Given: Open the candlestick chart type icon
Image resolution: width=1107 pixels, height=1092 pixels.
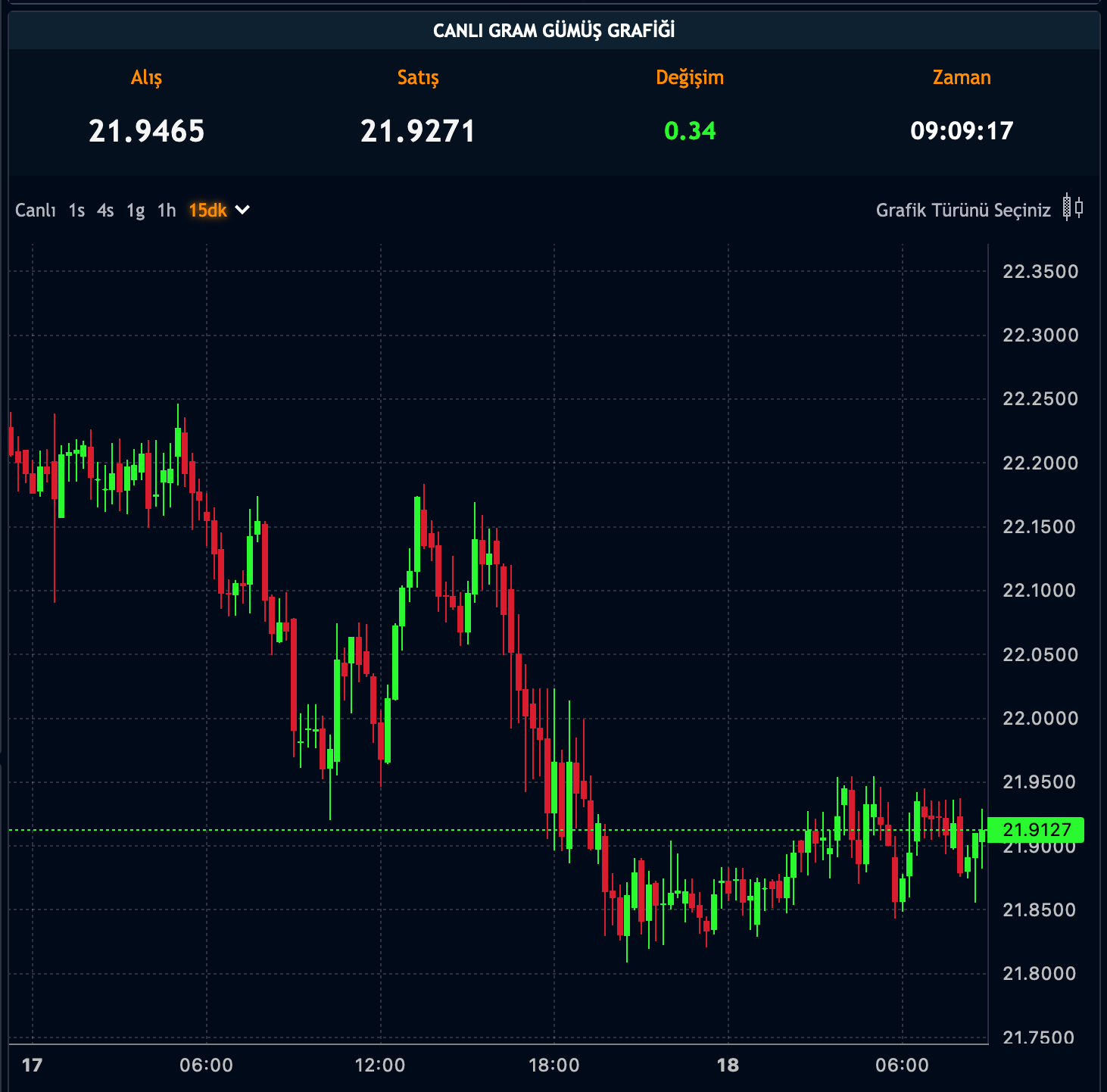Looking at the screenshot, I should click(1073, 207).
